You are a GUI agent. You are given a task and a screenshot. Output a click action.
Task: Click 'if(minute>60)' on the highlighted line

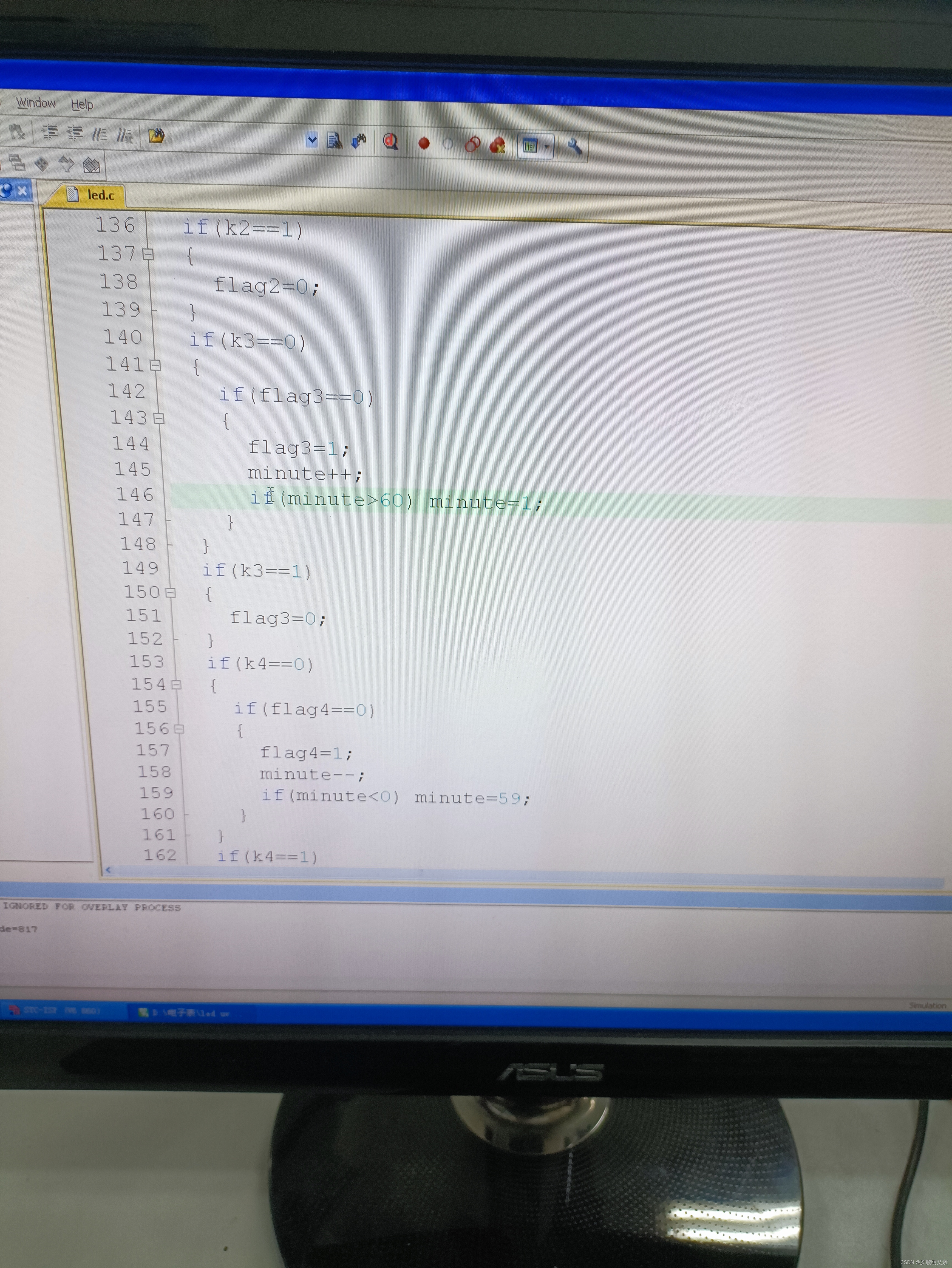point(332,499)
